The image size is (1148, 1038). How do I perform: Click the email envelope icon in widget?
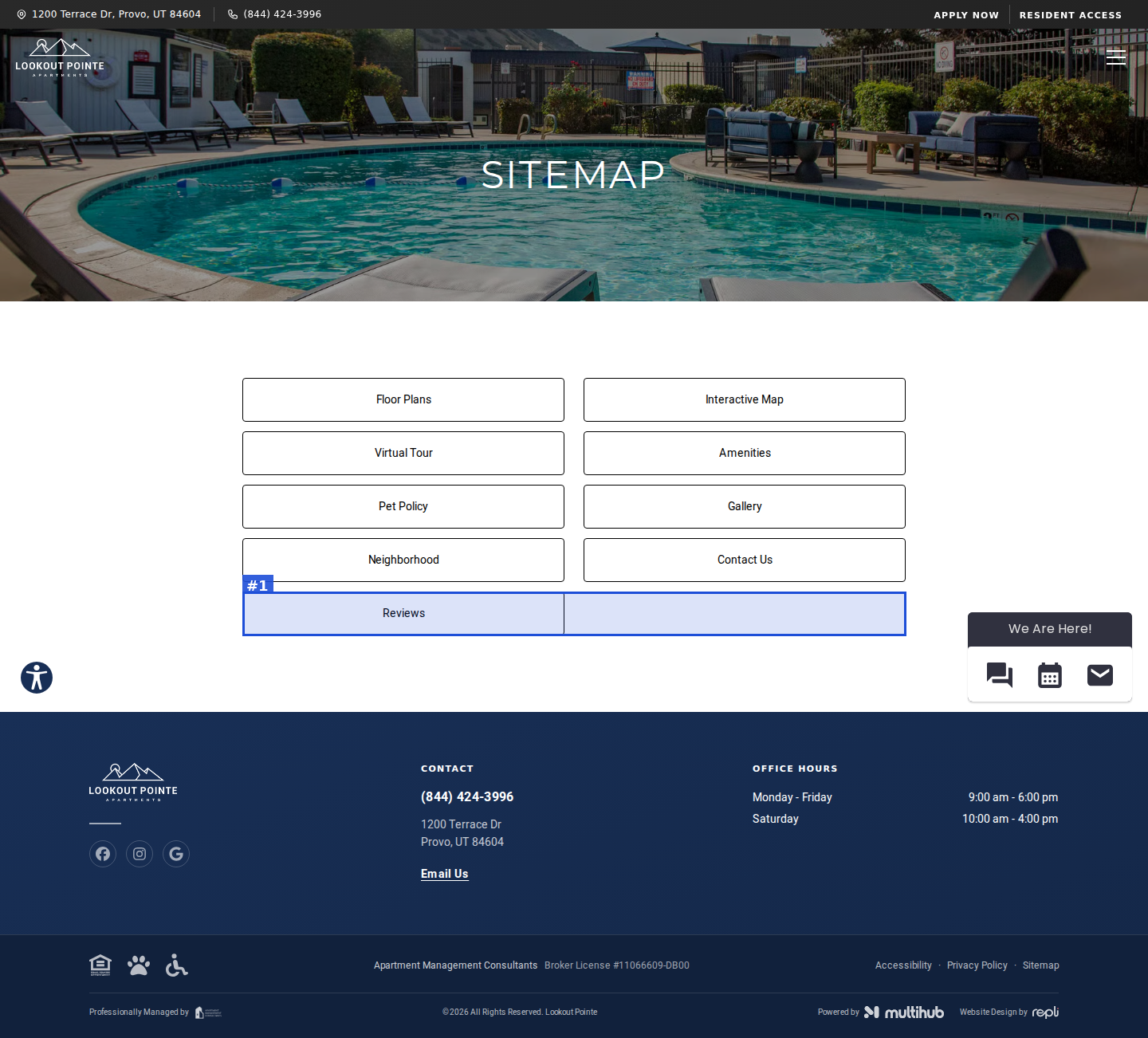[1100, 675]
